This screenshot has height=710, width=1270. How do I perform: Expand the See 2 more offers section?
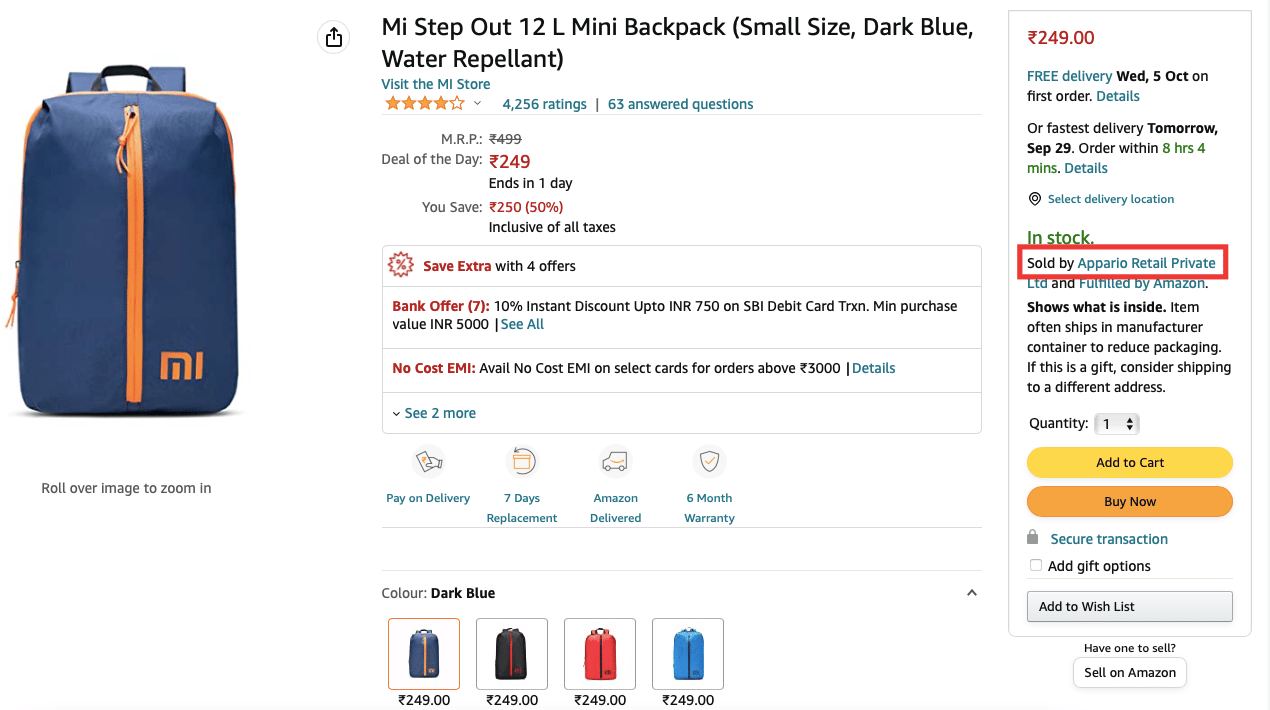[x=439, y=413]
